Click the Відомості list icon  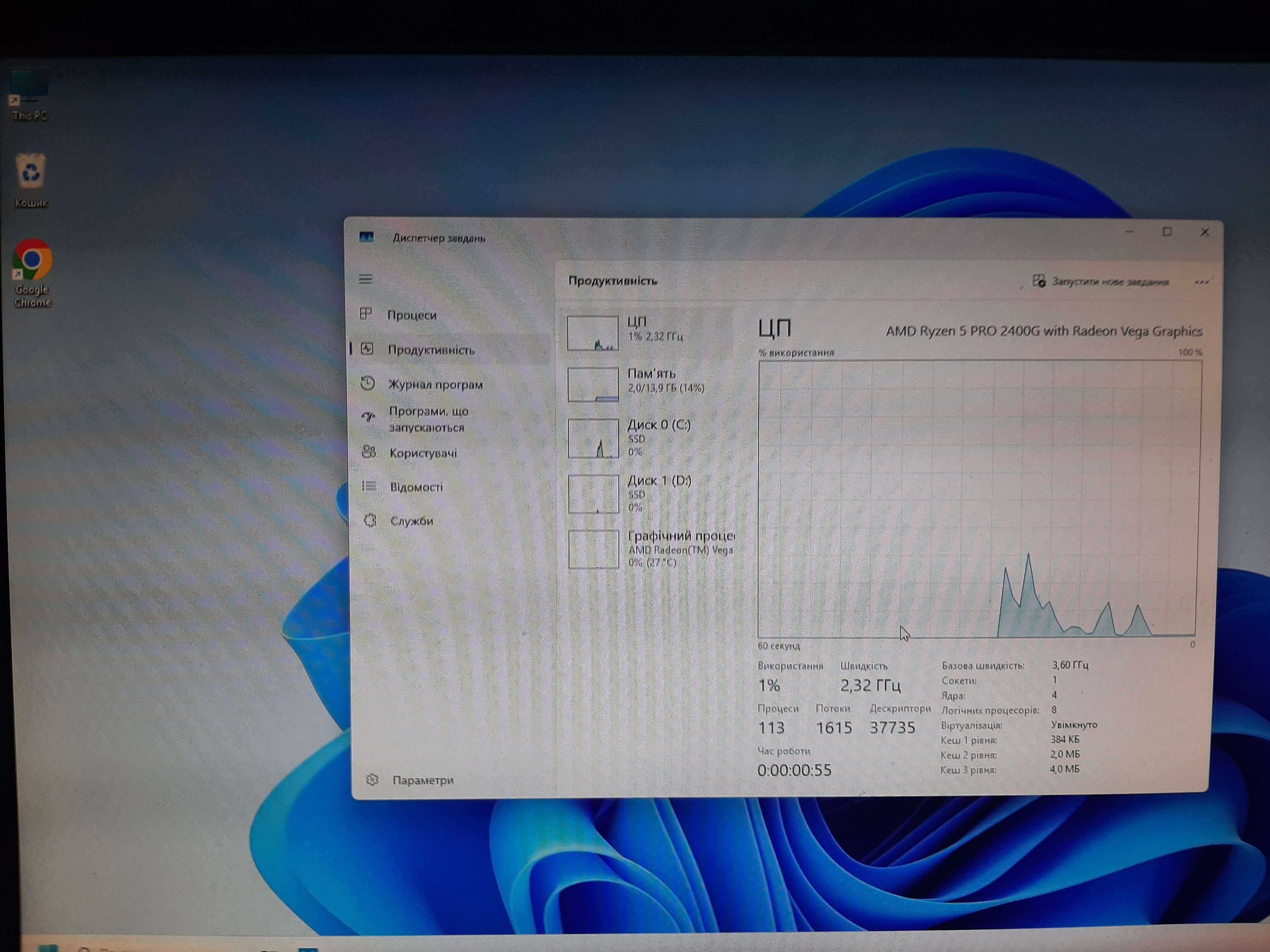click(x=369, y=487)
